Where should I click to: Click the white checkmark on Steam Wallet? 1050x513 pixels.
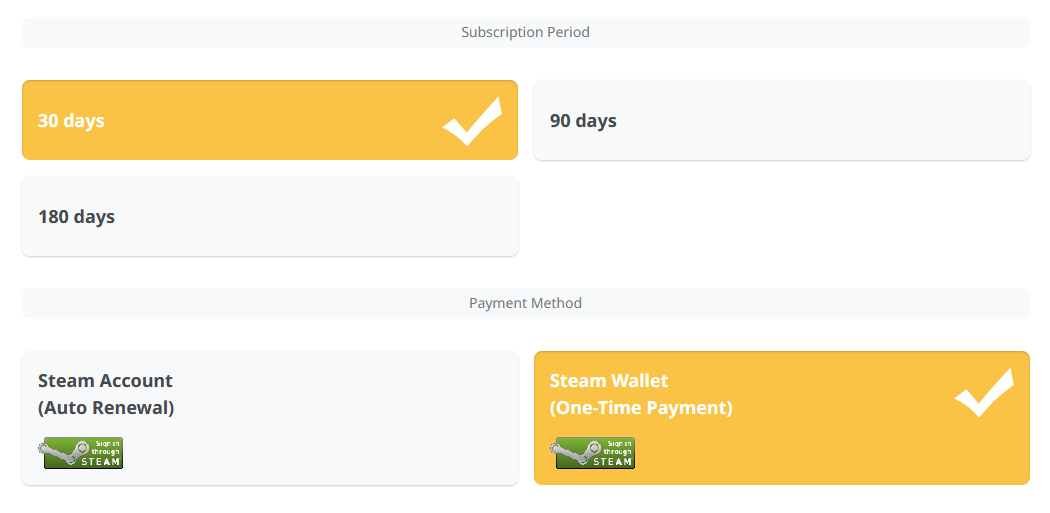pos(984,392)
